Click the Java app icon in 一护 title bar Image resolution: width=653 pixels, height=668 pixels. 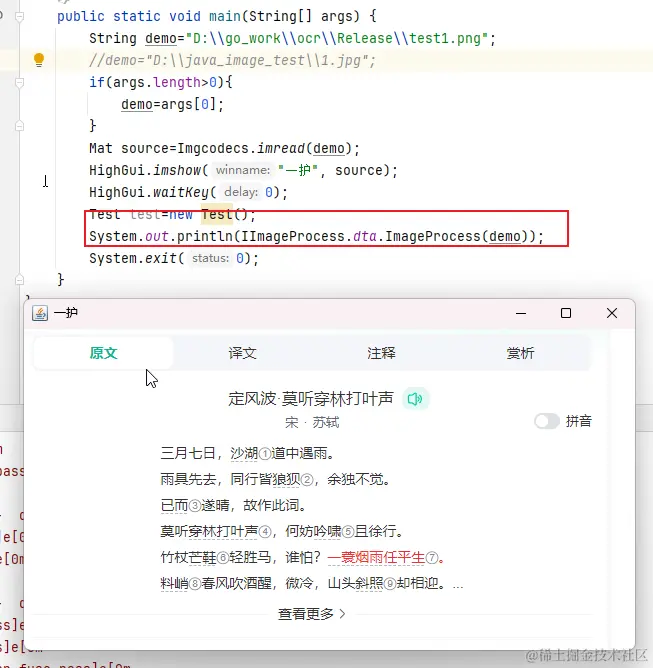[x=40, y=313]
